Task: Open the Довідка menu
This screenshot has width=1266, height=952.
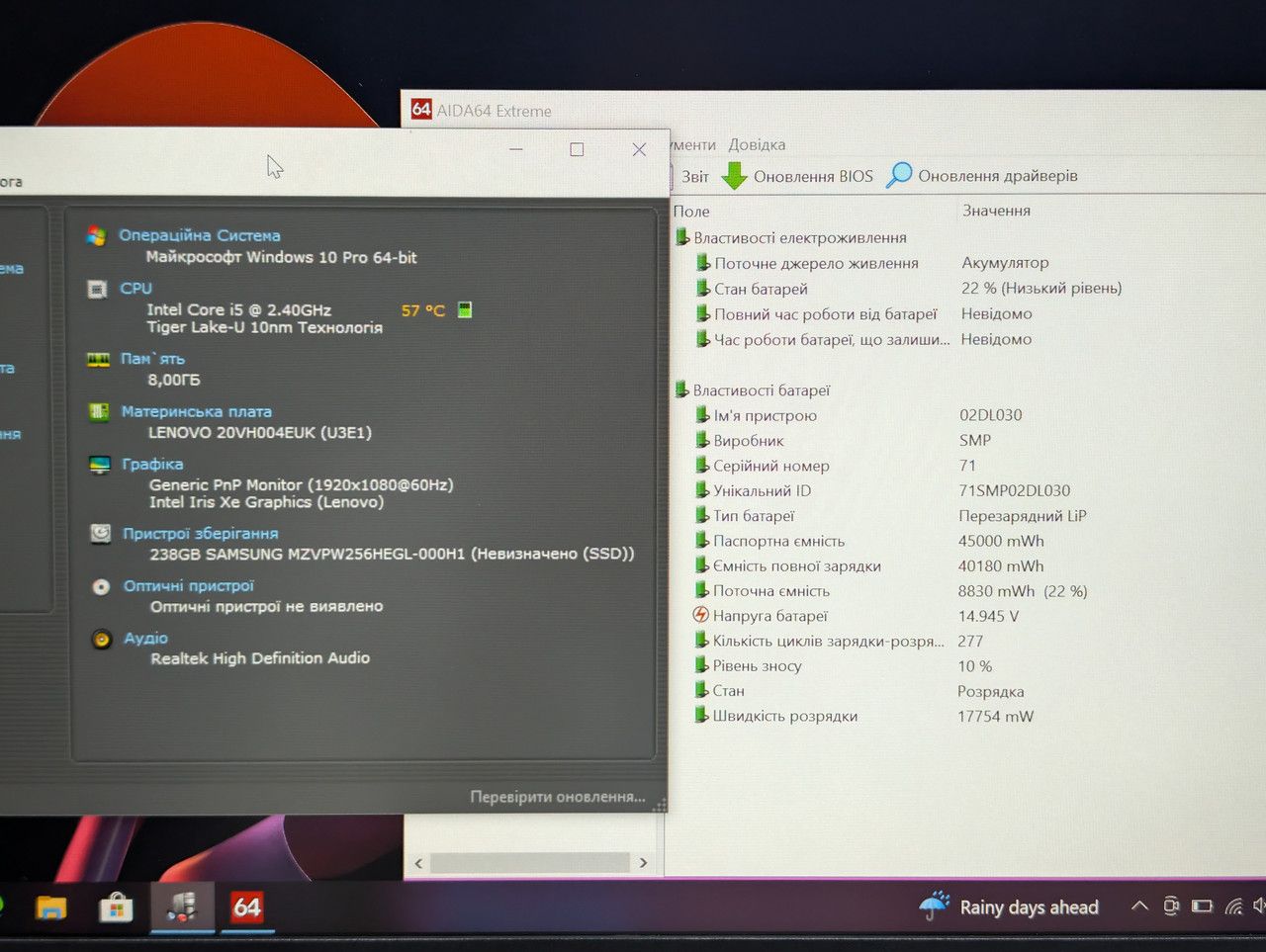Action: (757, 144)
